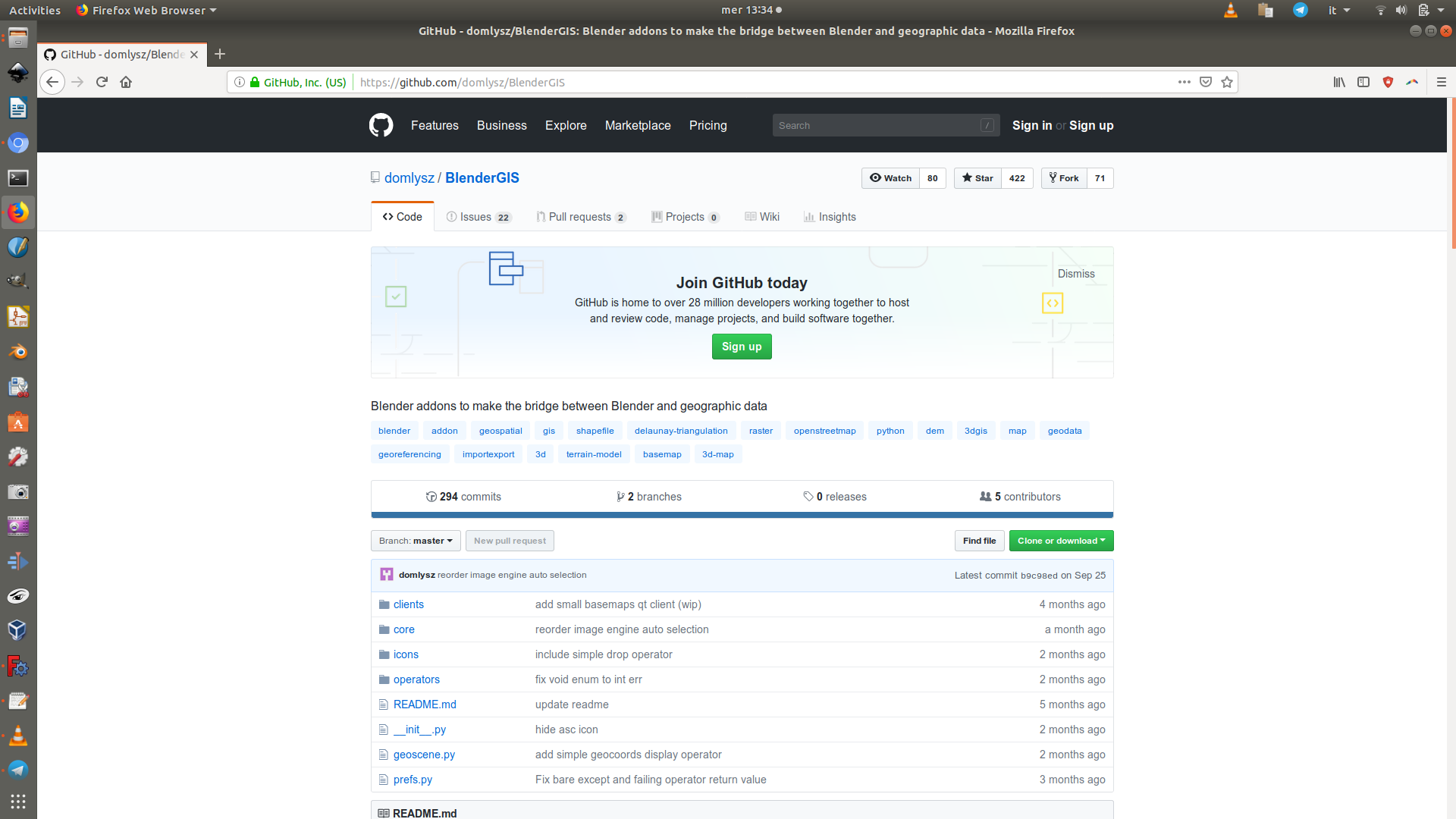Click the Reload page icon
Image resolution: width=1456 pixels, height=819 pixels.
(x=102, y=82)
